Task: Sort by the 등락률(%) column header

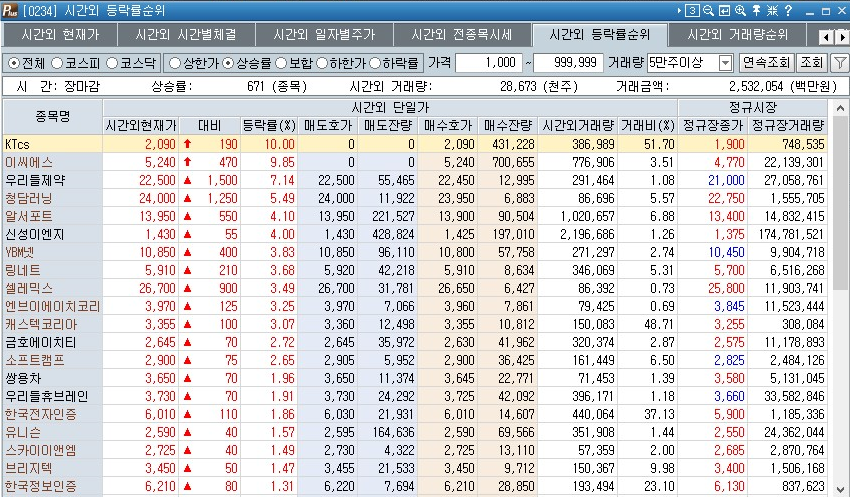Action: click(269, 126)
